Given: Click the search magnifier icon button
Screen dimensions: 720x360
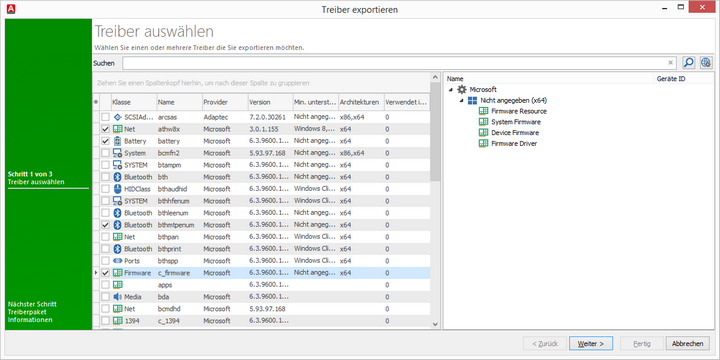Looking at the screenshot, I should (x=688, y=63).
